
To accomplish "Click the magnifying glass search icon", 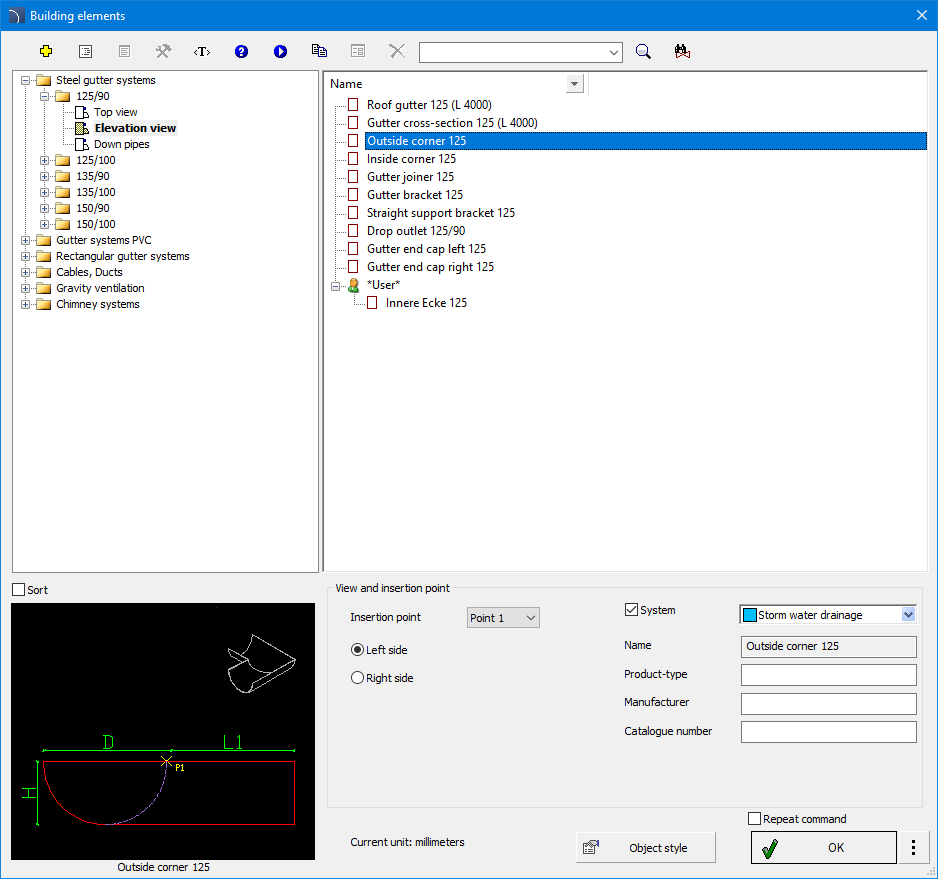I will tap(643, 51).
